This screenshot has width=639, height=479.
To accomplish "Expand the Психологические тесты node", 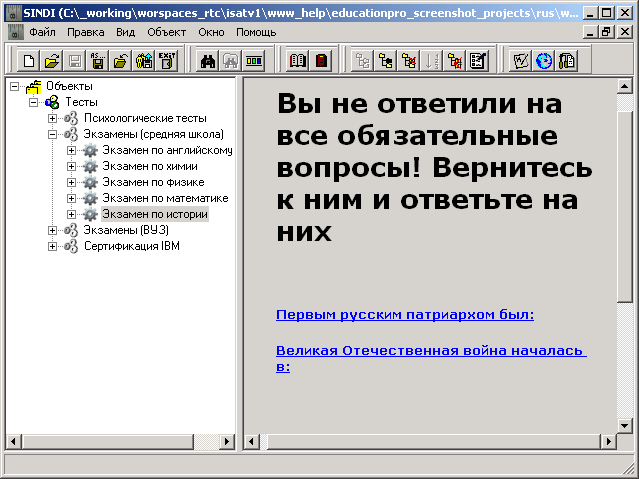I will click(52, 119).
